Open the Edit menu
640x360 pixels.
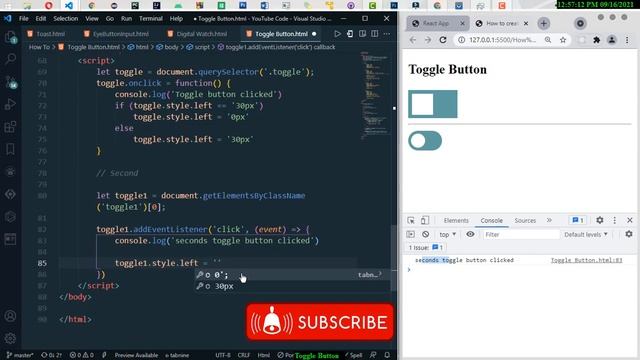point(41,19)
